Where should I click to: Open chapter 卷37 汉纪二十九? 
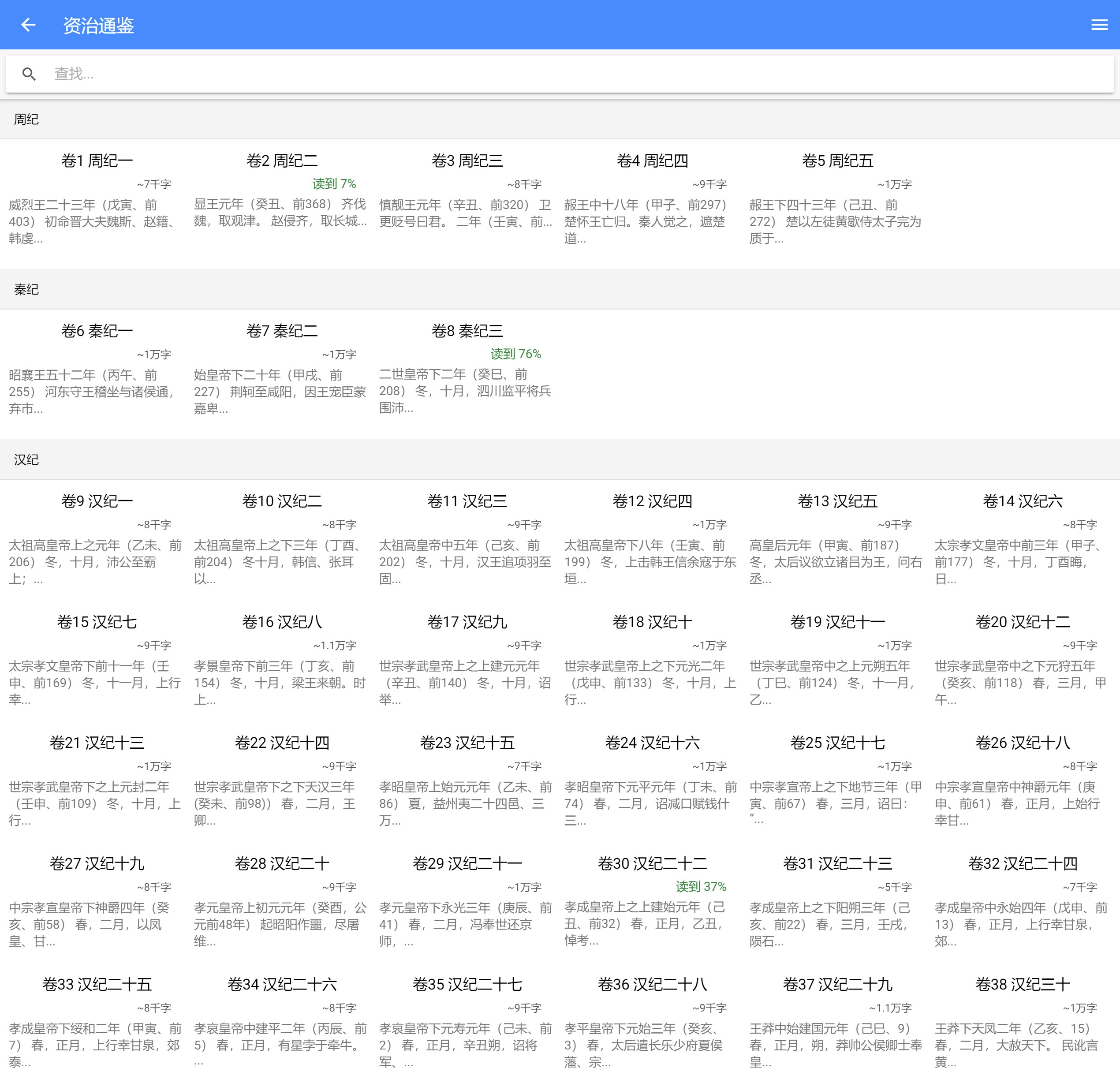point(837,984)
